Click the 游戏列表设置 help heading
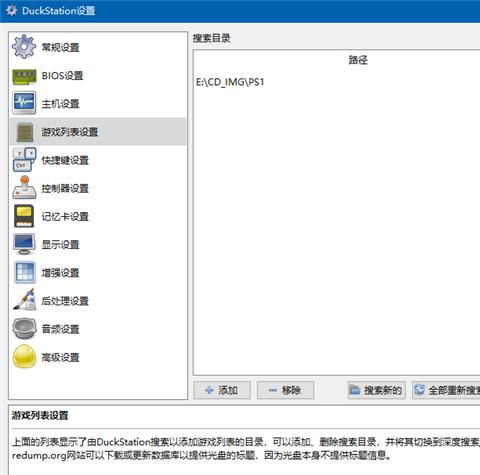480x475 pixels. point(40,415)
